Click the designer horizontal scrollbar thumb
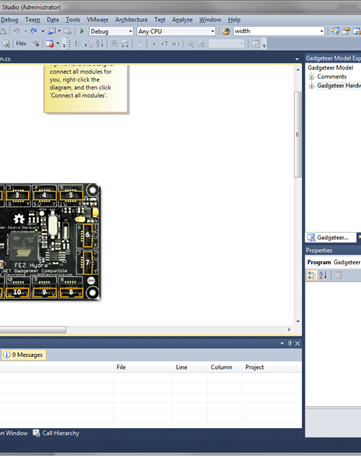The height and width of the screenshot is (456, 361). 33,330
